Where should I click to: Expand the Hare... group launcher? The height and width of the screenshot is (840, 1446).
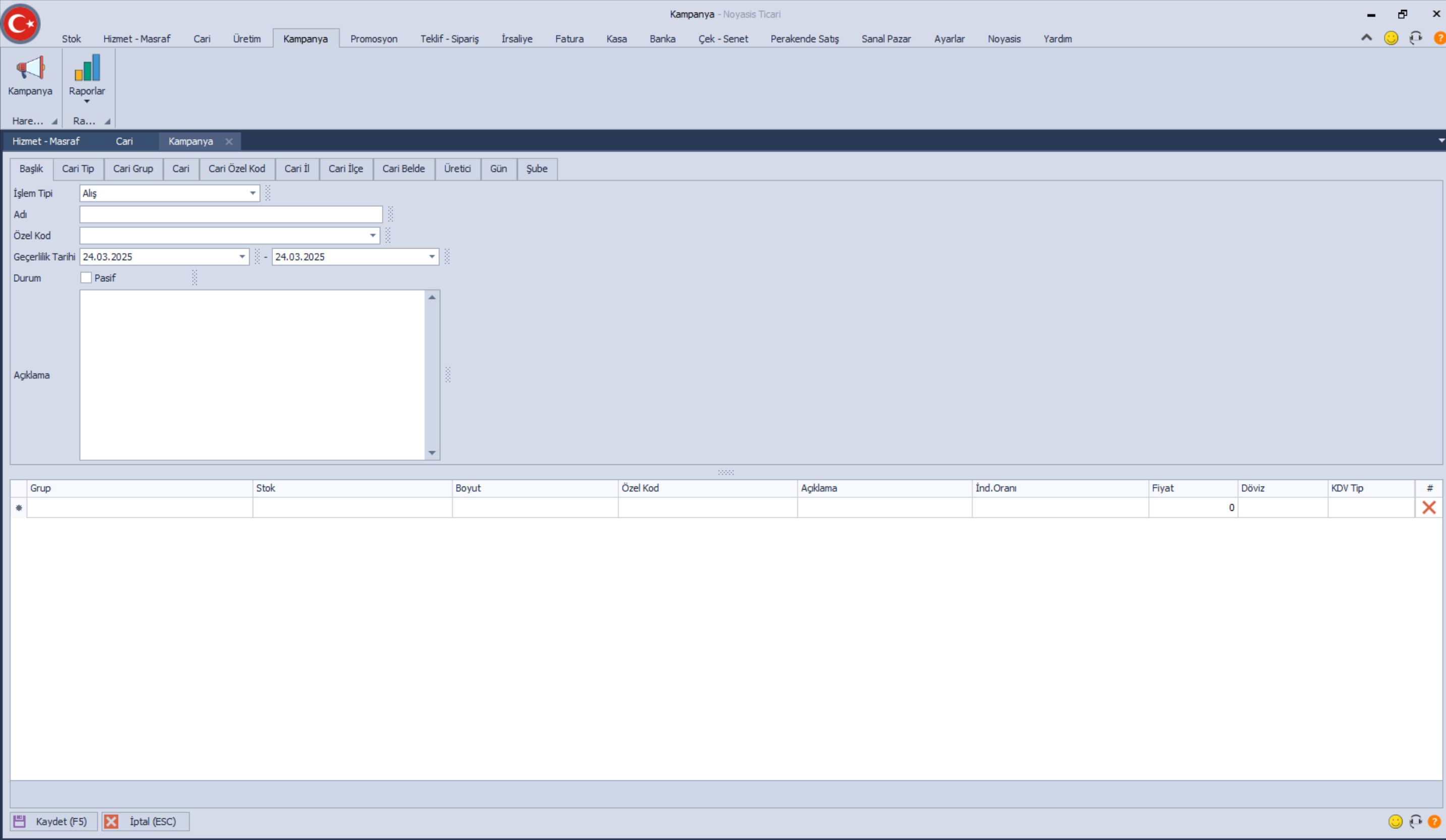pos(54,121)
